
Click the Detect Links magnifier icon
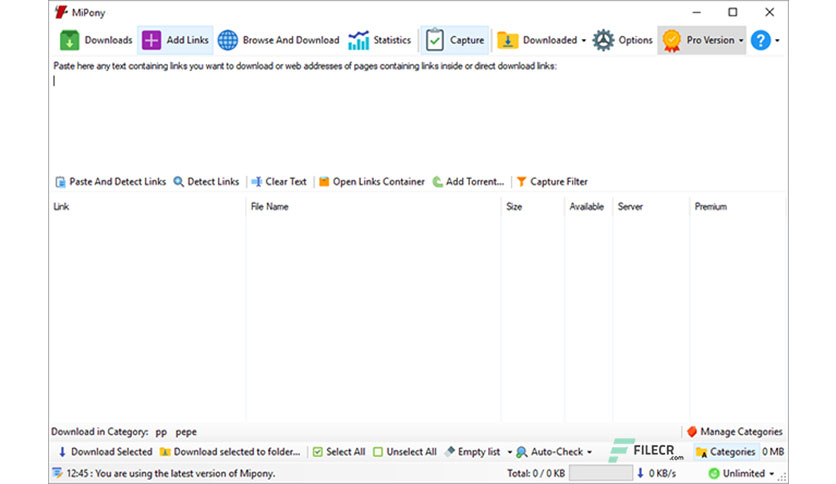pos(179,182)
